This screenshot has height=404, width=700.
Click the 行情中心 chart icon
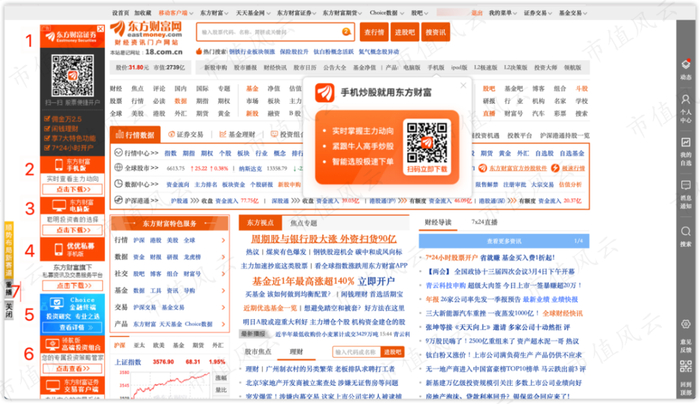(x=118, y=153)
